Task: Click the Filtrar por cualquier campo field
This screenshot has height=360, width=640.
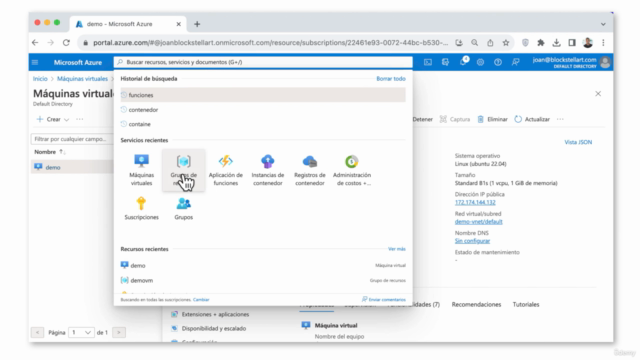Action: click(x=72, y=139)
